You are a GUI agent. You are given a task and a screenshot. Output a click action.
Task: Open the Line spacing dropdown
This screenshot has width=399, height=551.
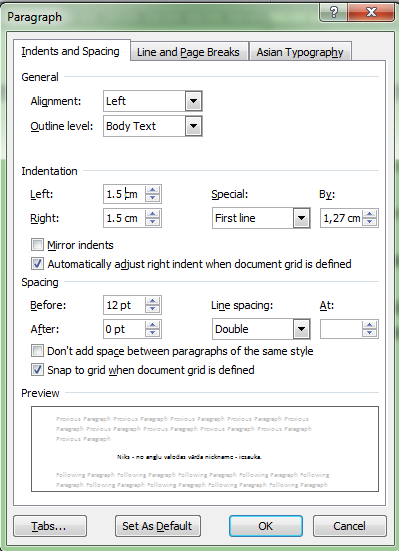[x=301, y=329]
